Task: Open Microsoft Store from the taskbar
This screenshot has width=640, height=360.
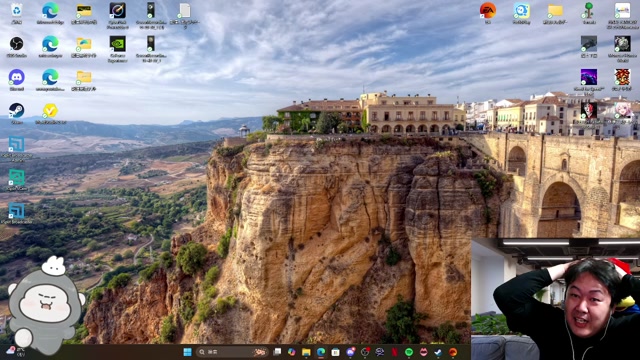Action: (336, 352)
